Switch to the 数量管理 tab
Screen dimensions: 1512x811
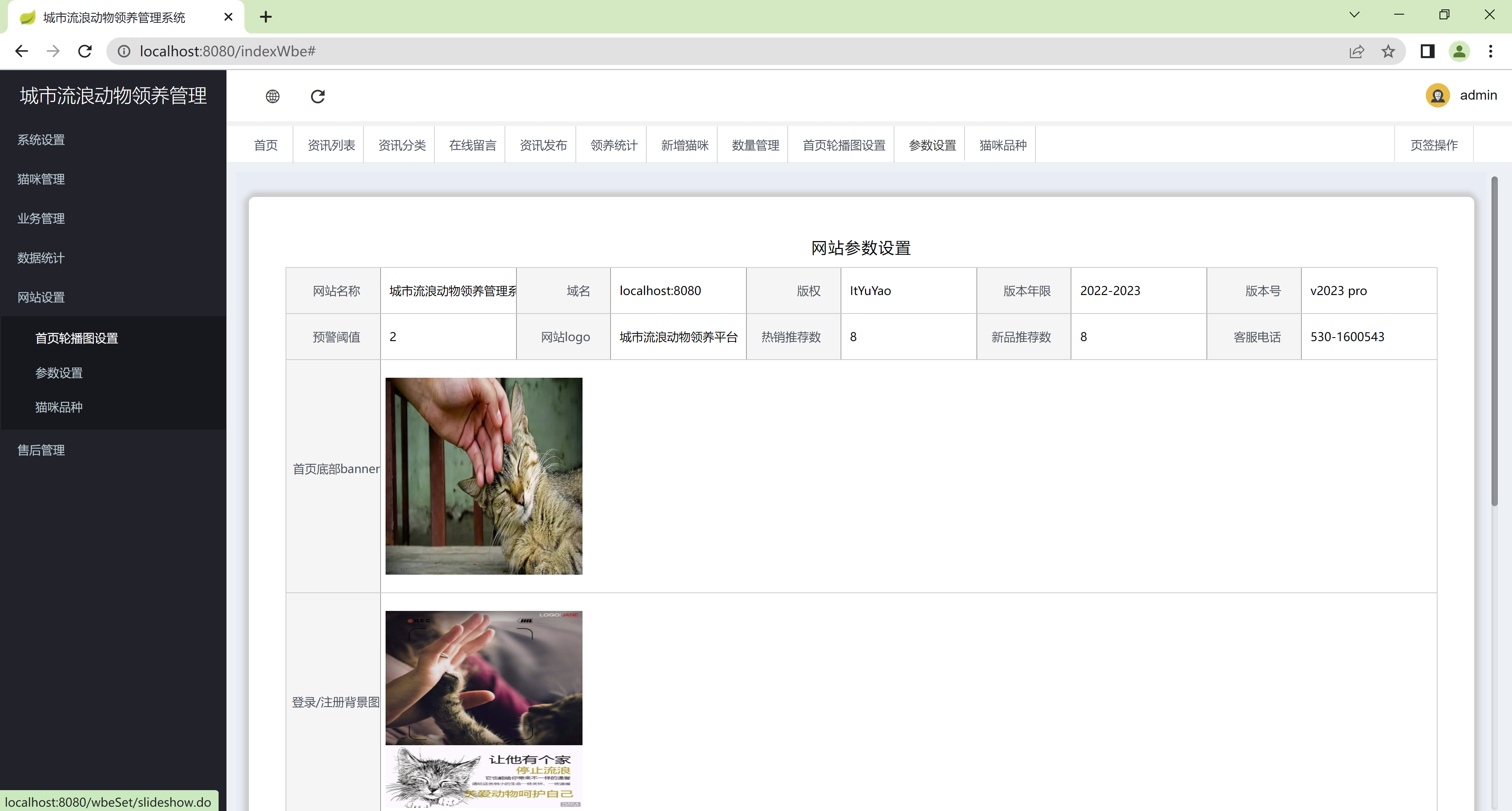[755, 145]
